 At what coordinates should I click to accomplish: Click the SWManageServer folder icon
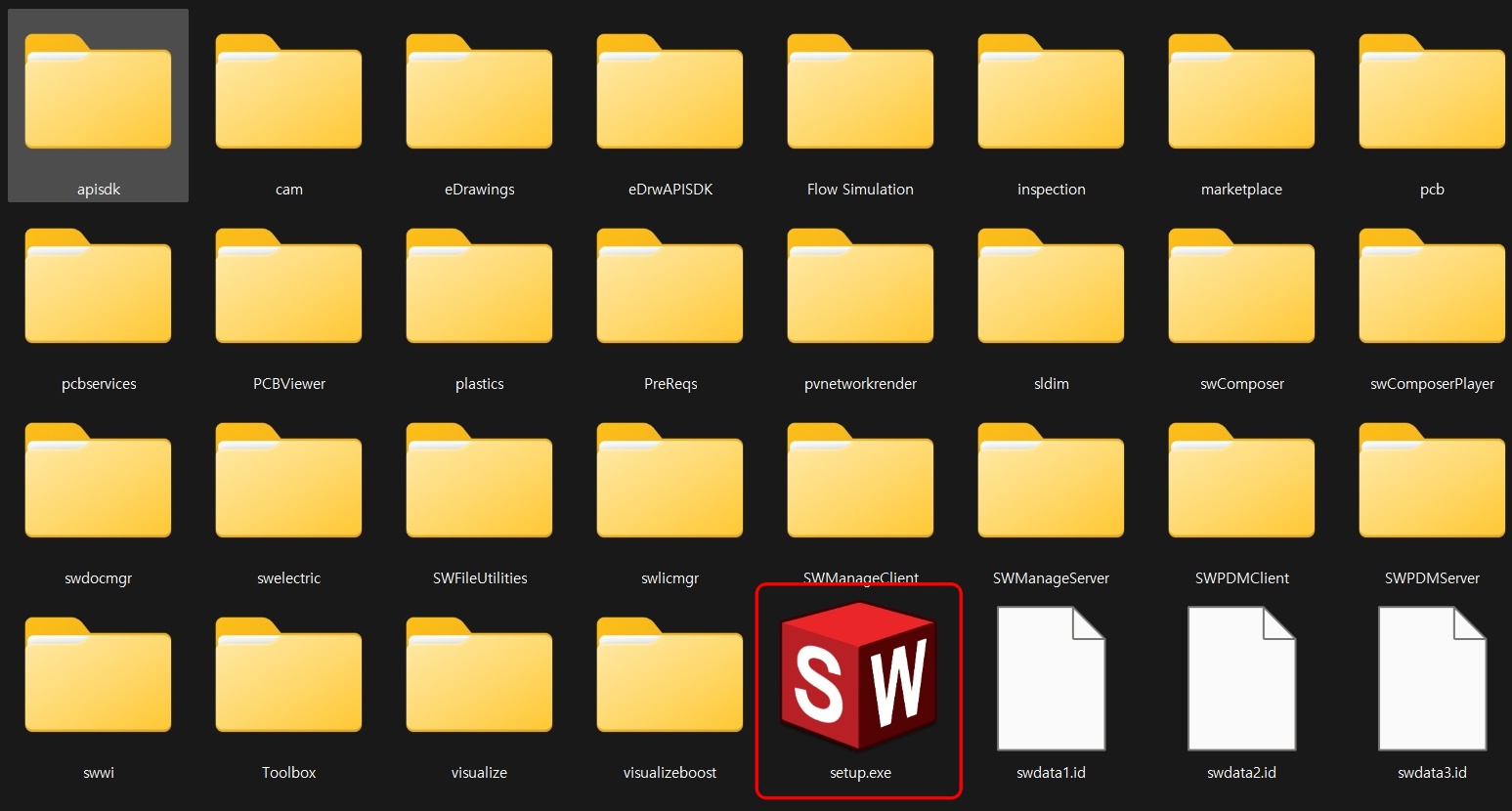click(1051, 481)
